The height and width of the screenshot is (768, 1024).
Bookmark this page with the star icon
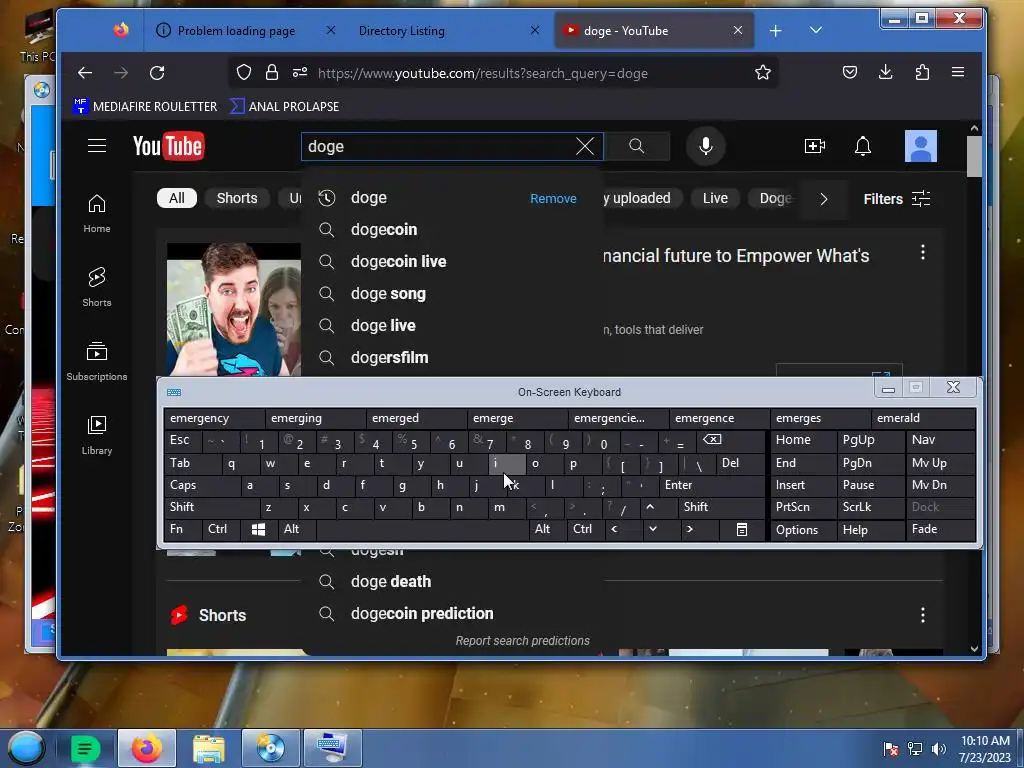pos(762,72)
